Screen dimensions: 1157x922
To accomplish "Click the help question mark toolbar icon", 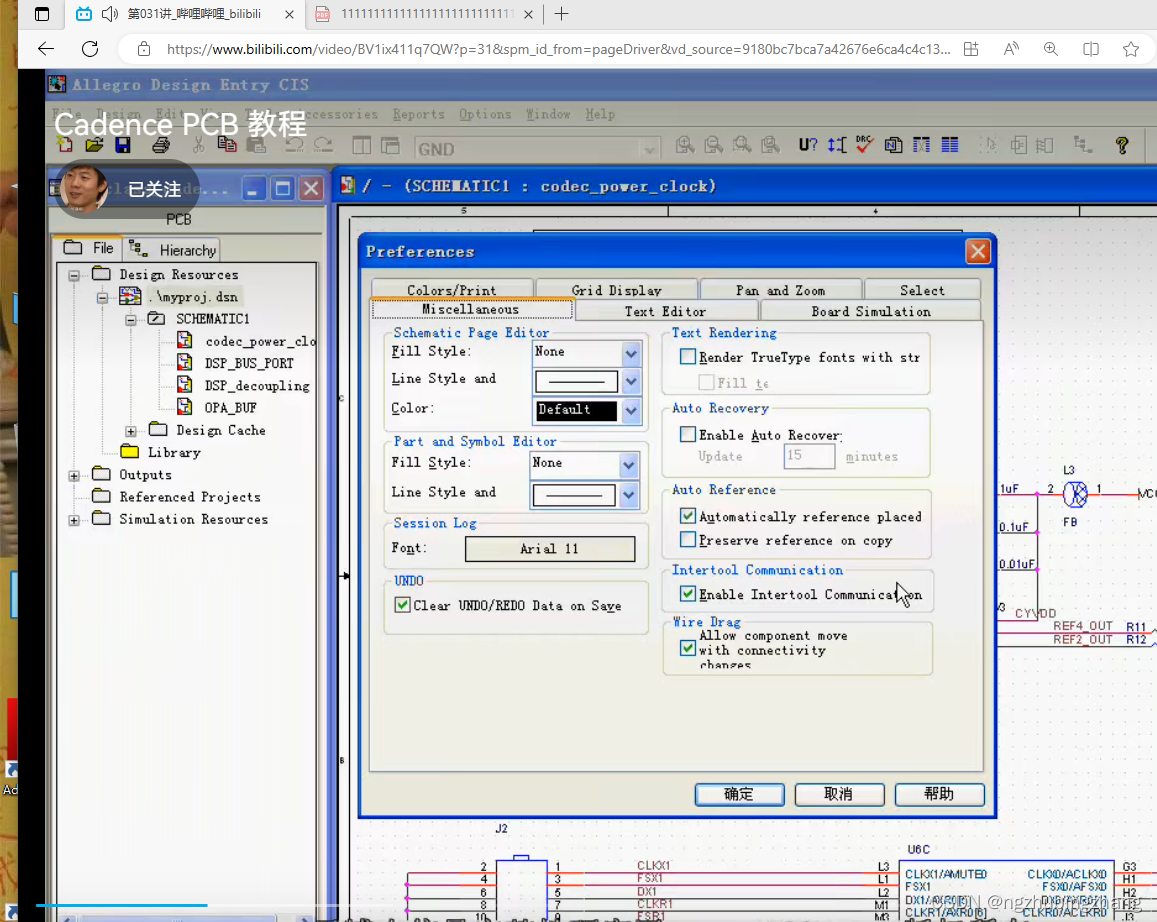I will tap(1122, 145).
